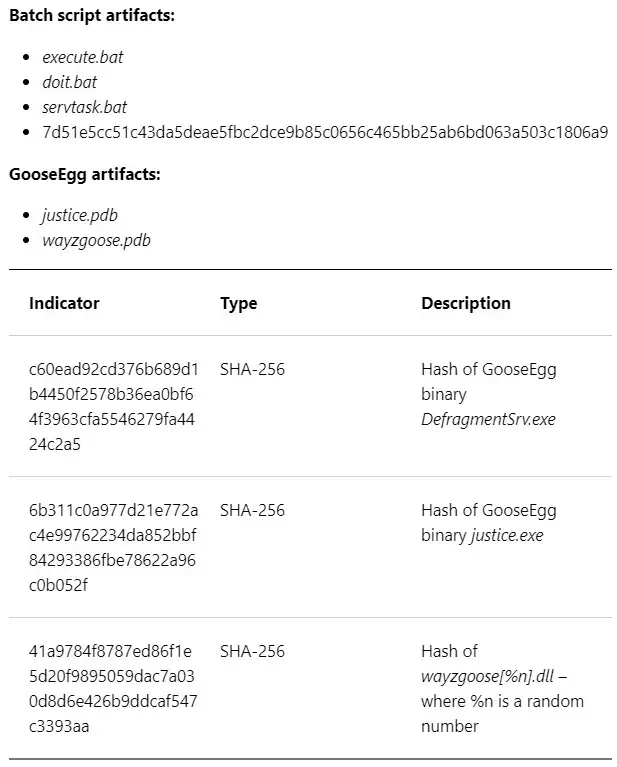Click SHA-256 in the justice.exe row
617x767 pixels.
[x=252, y=511]
